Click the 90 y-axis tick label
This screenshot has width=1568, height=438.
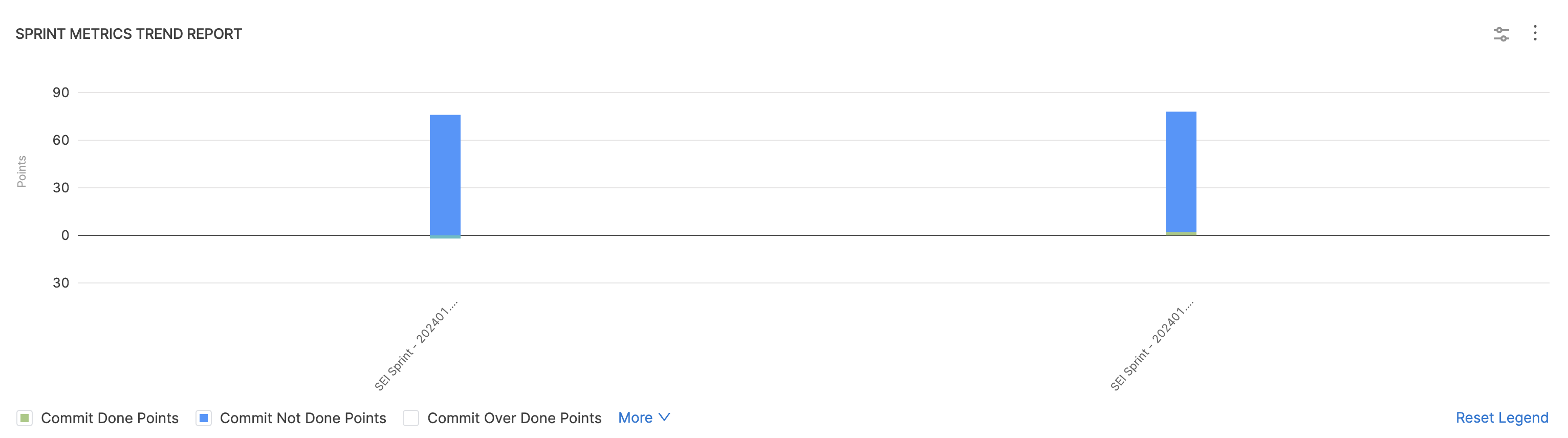61,93
